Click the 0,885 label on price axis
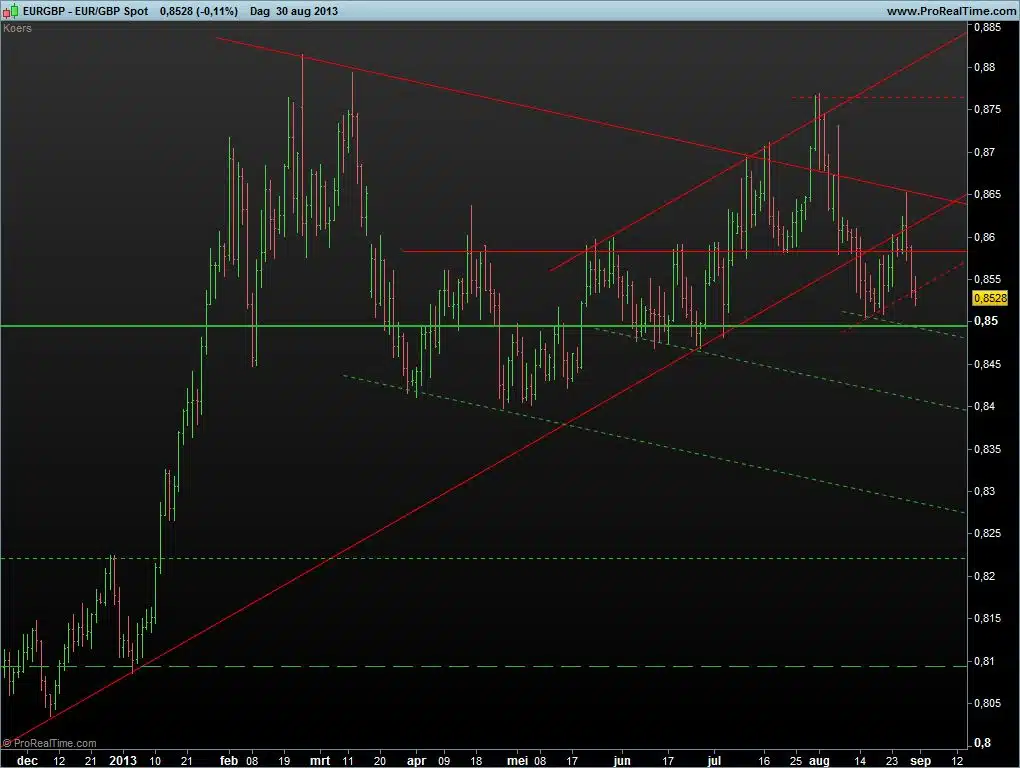1020x768 pixels. [987, 28]
